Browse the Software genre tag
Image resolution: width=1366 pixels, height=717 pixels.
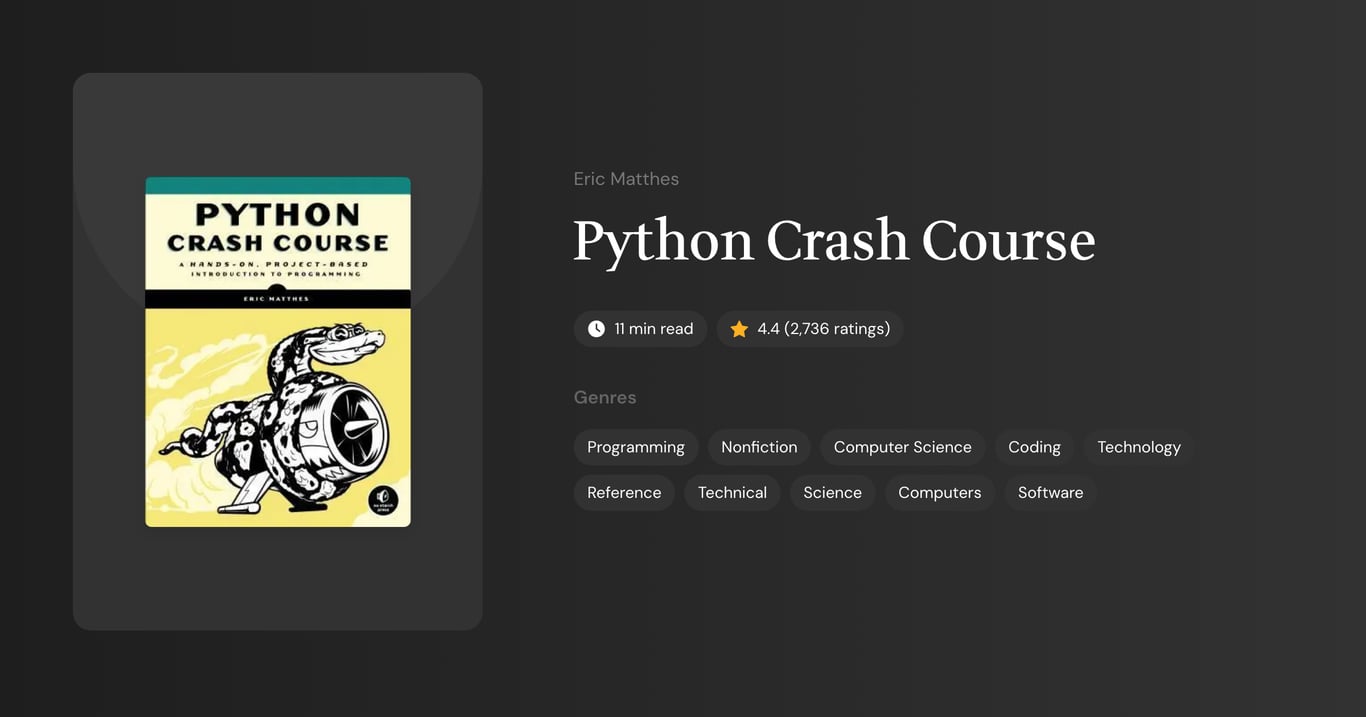(x=1050, y=492)
